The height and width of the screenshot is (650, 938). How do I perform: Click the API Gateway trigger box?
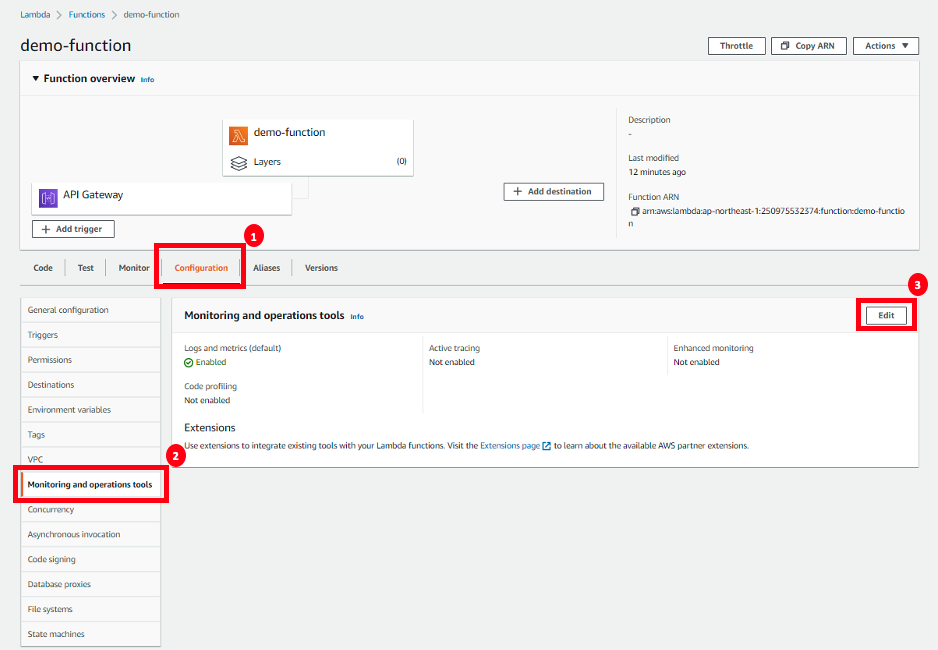[x=162, y=198]
